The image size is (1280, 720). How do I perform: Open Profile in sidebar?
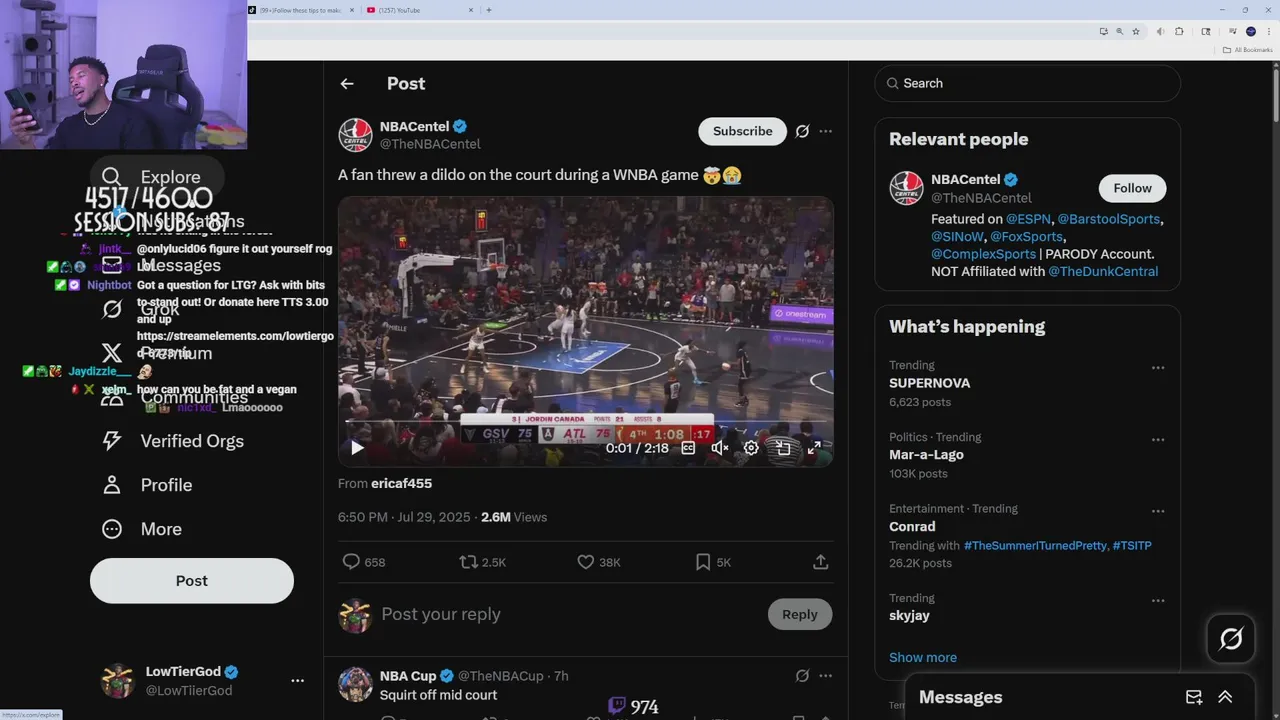[x=147, y=485]
